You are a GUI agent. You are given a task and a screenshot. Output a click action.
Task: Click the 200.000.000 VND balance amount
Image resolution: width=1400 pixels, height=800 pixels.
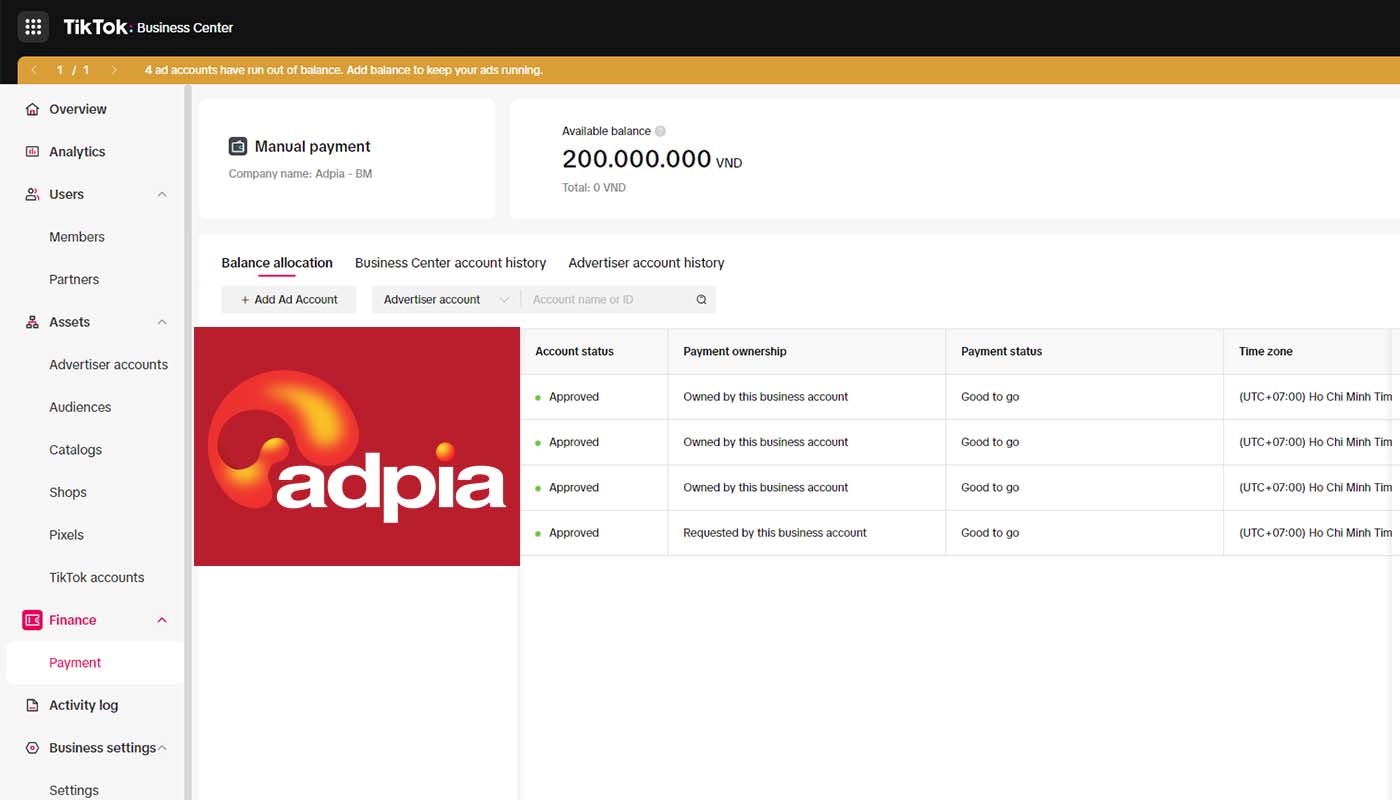[652, 159]
